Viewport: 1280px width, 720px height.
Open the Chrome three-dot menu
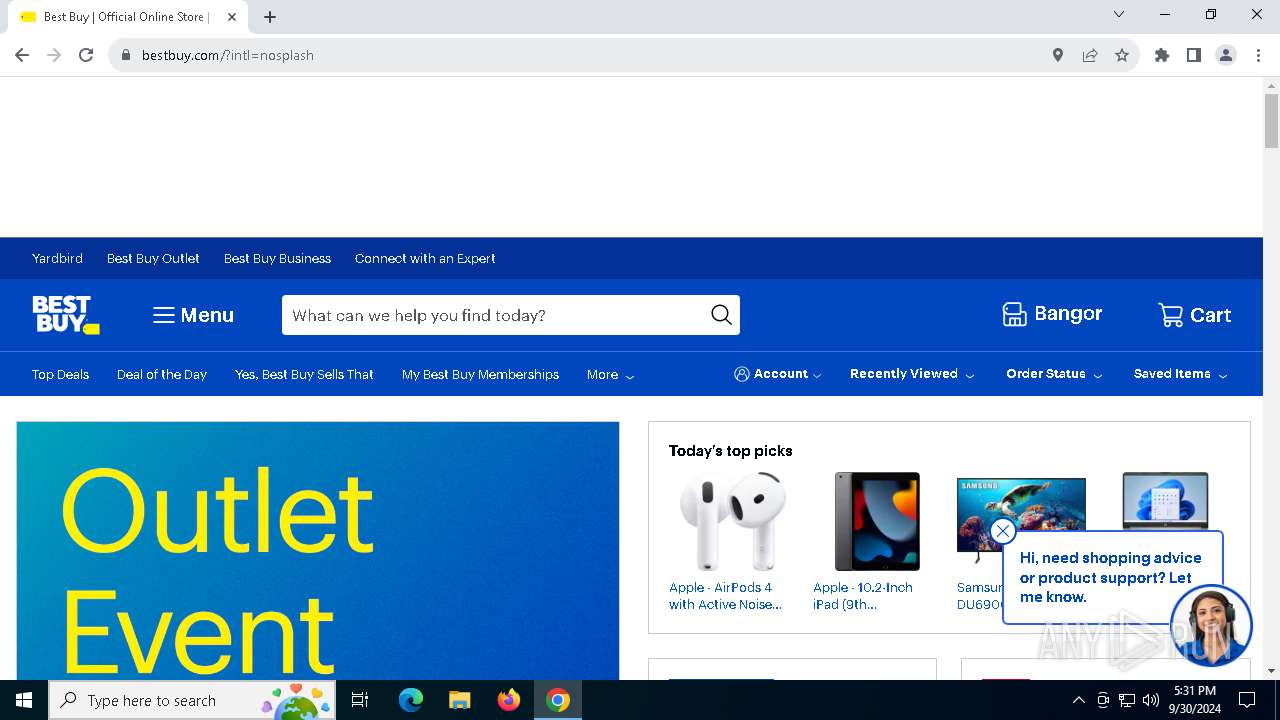[x=1258, y=55]
